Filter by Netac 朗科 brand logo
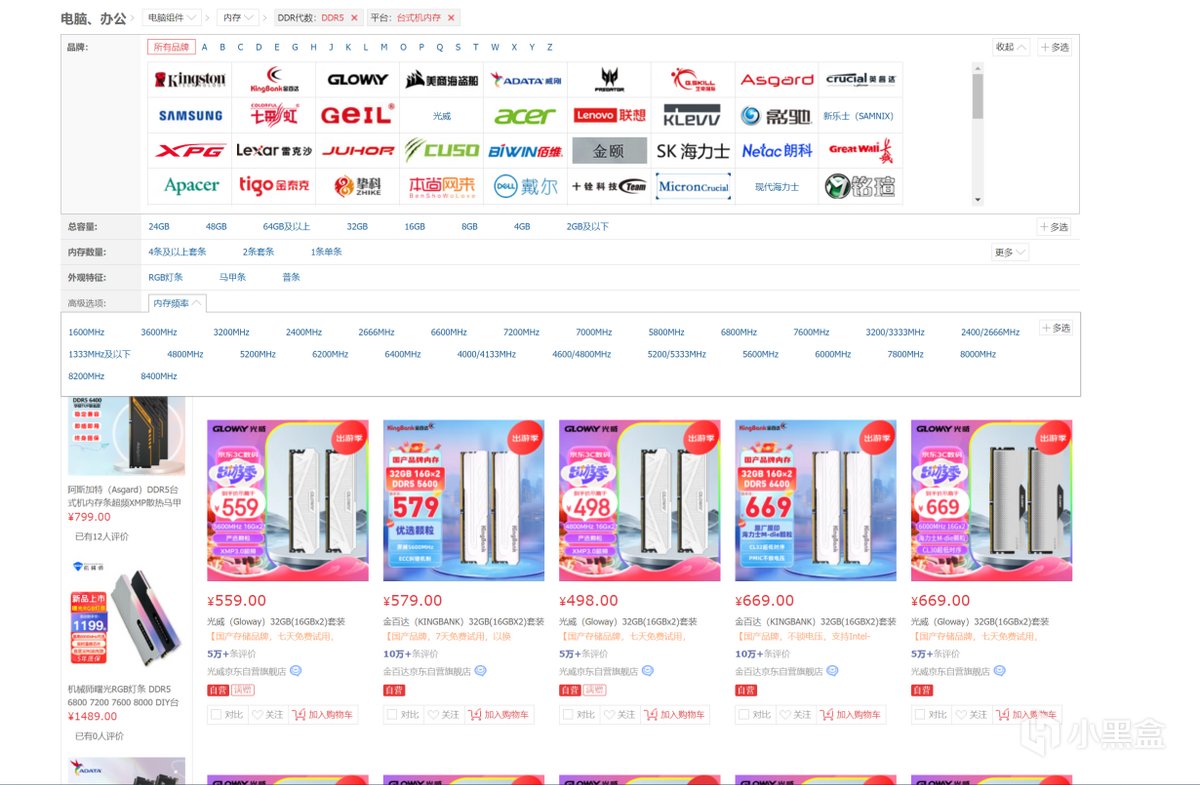 coord(777,151)
